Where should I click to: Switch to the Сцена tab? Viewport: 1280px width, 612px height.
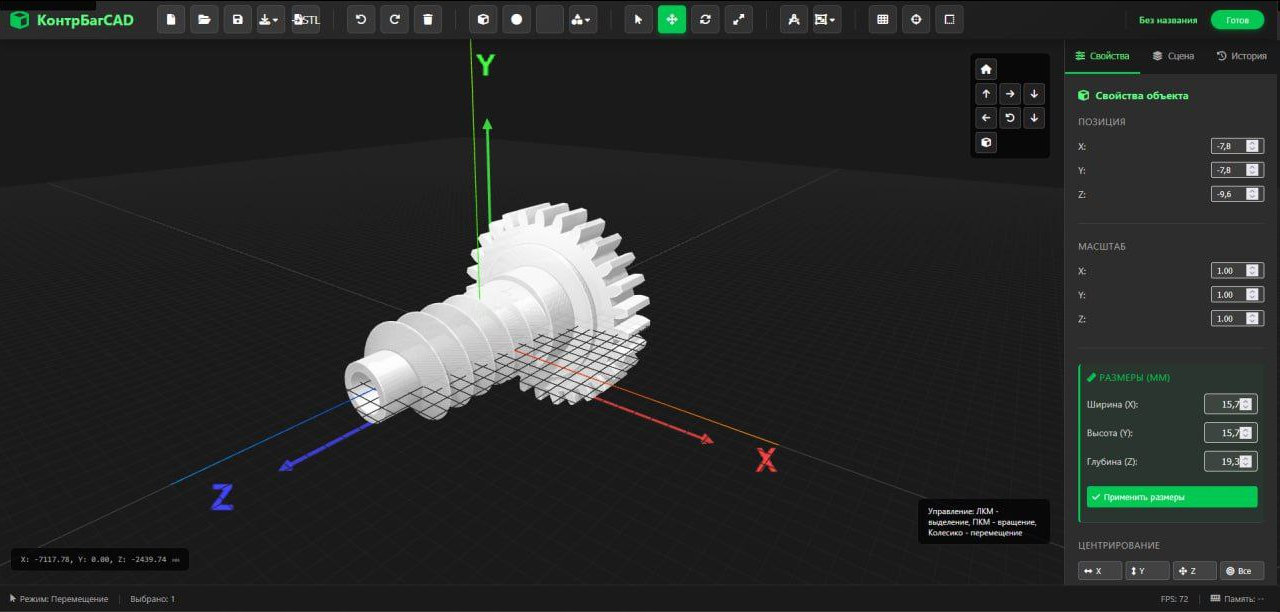(1173, 56)
